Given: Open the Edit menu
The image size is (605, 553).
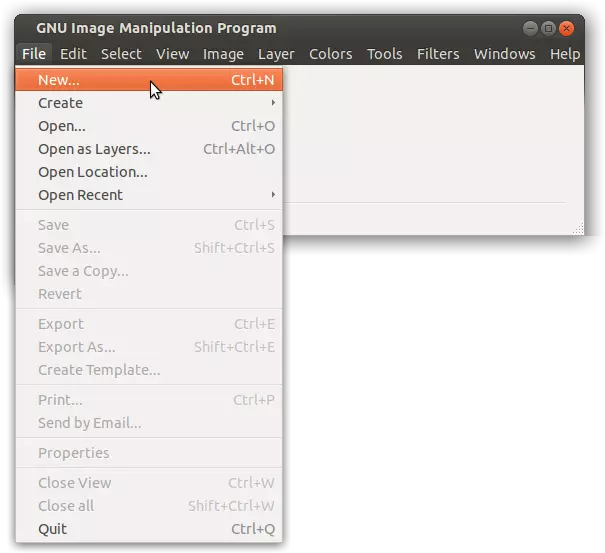Looking at the screenshot, I should click(73, 54).
